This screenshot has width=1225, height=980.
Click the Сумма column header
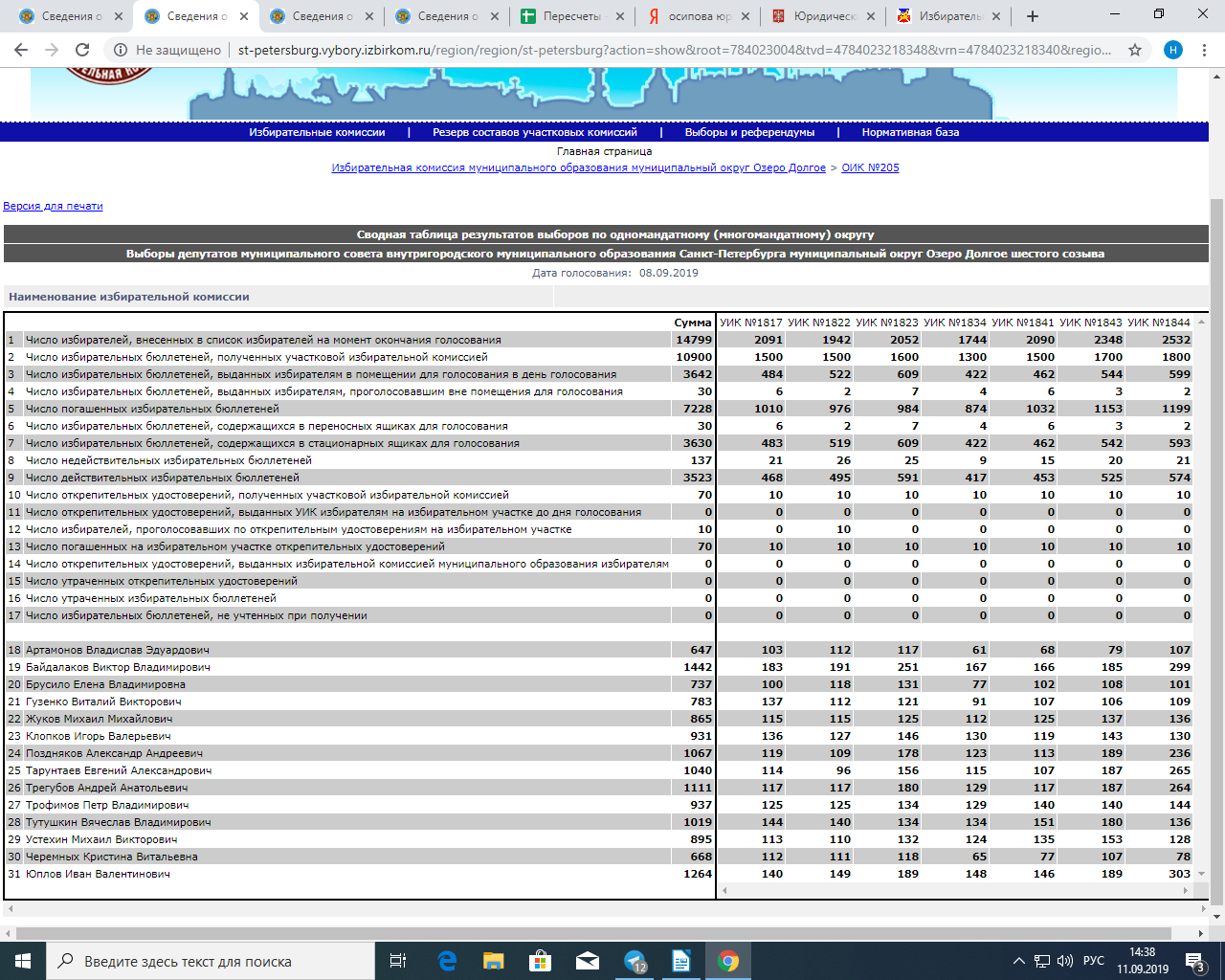[x=693, y=323]
